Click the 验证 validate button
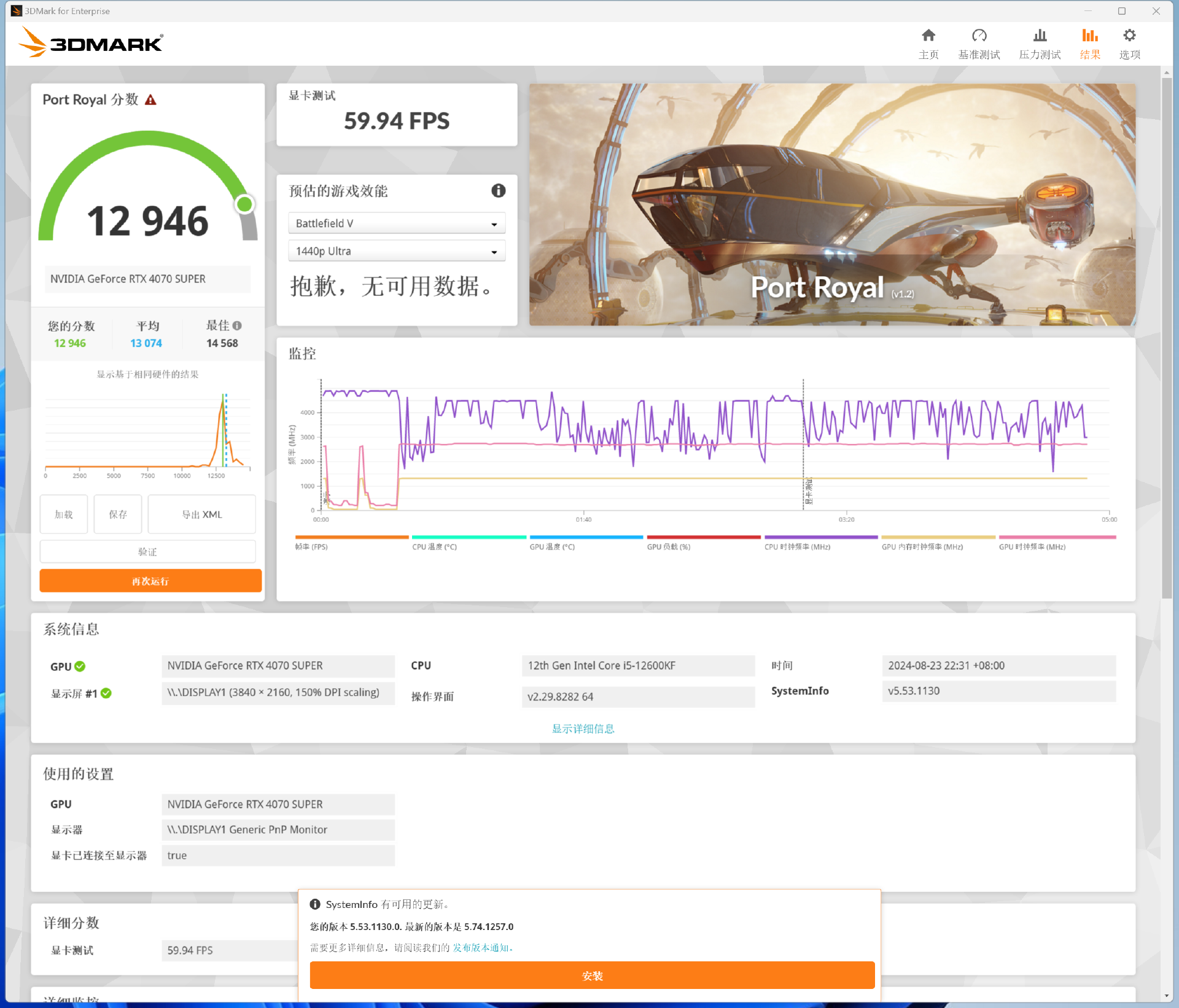This screenshot has width=1179, height=1008. [x=148, y=552]
